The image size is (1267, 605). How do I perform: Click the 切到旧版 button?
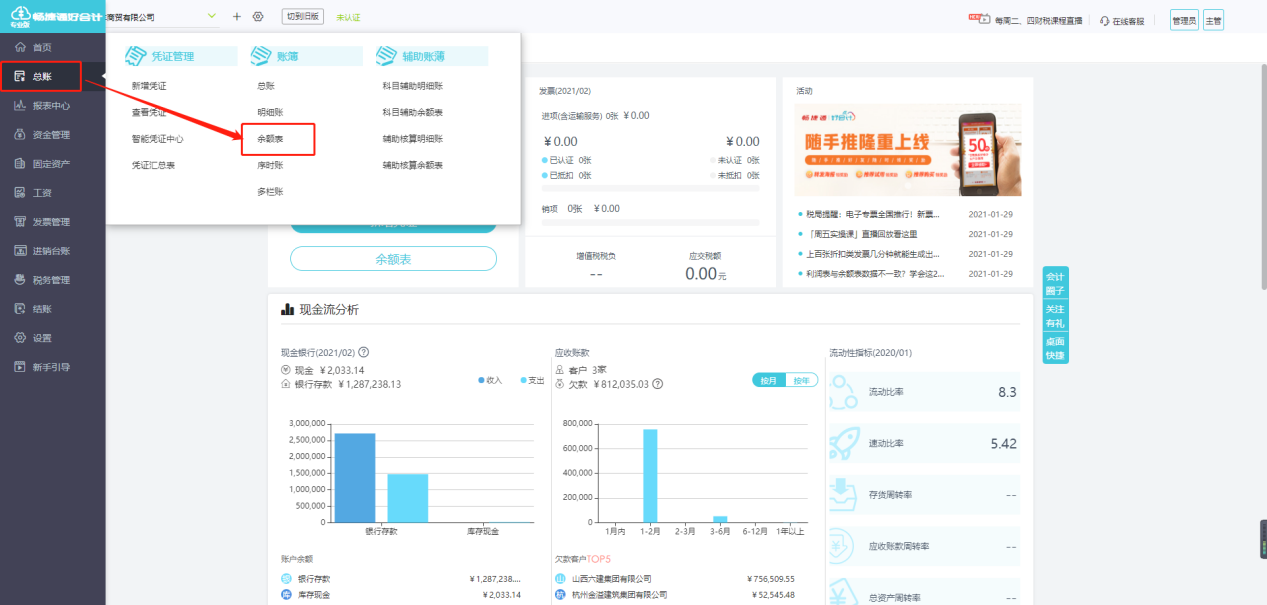[x=303, y=17]
